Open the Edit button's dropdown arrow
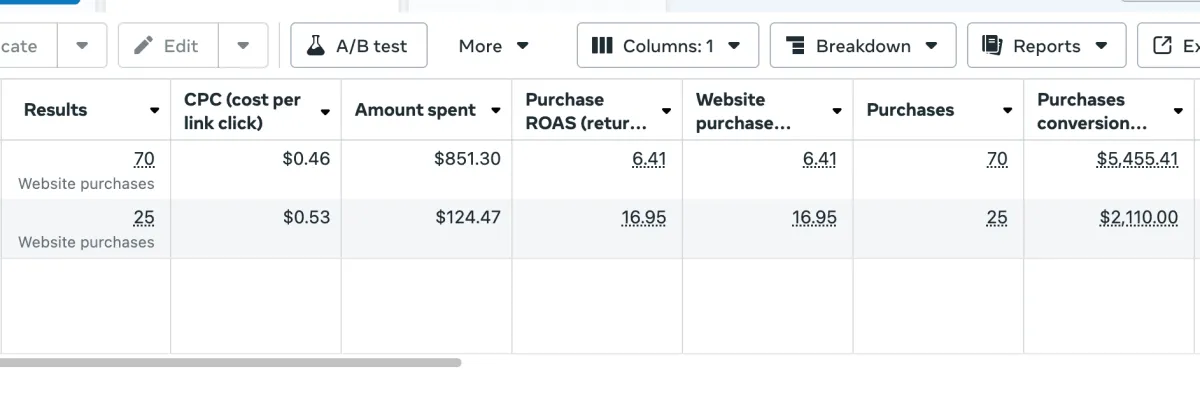1200x411 pixels. [x=242, y=46]
